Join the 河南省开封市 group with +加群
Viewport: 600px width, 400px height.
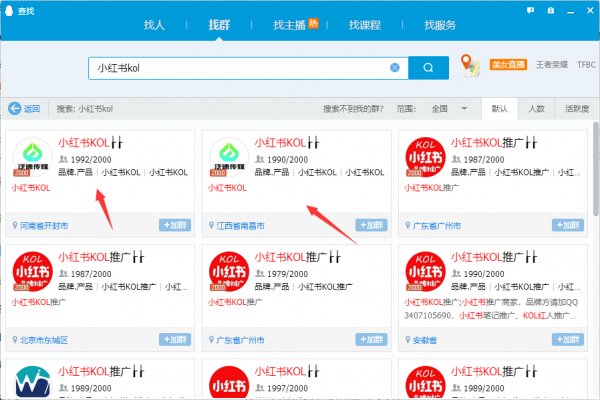tap(175, 225)
